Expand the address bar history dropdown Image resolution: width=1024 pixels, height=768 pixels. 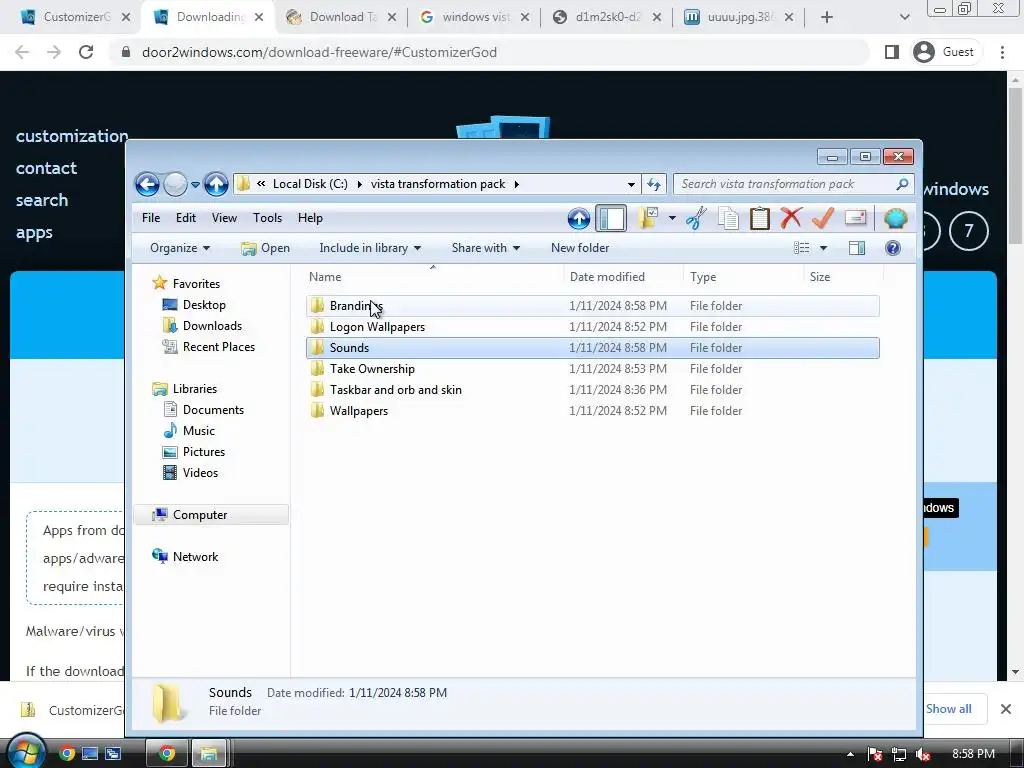coord(631,185)
